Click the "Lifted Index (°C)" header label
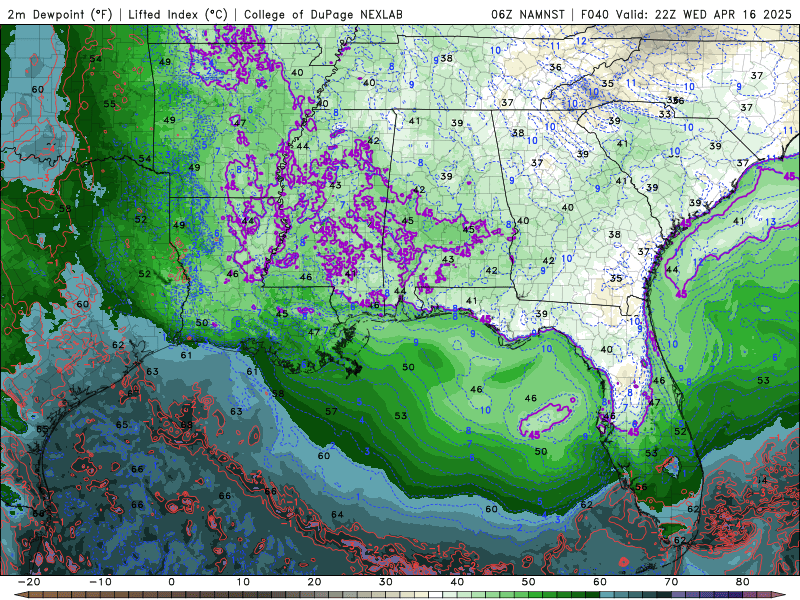800x600 pixels. 178,14
